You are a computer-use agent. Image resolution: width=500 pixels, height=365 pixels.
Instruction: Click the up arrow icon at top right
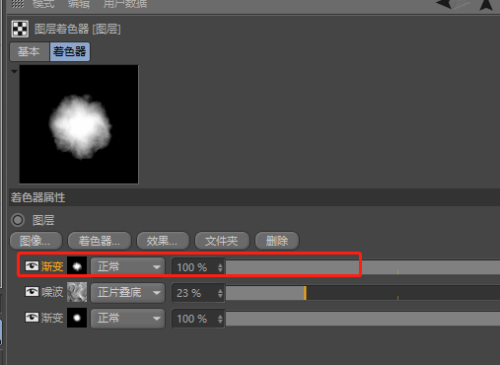click(486, 5)
